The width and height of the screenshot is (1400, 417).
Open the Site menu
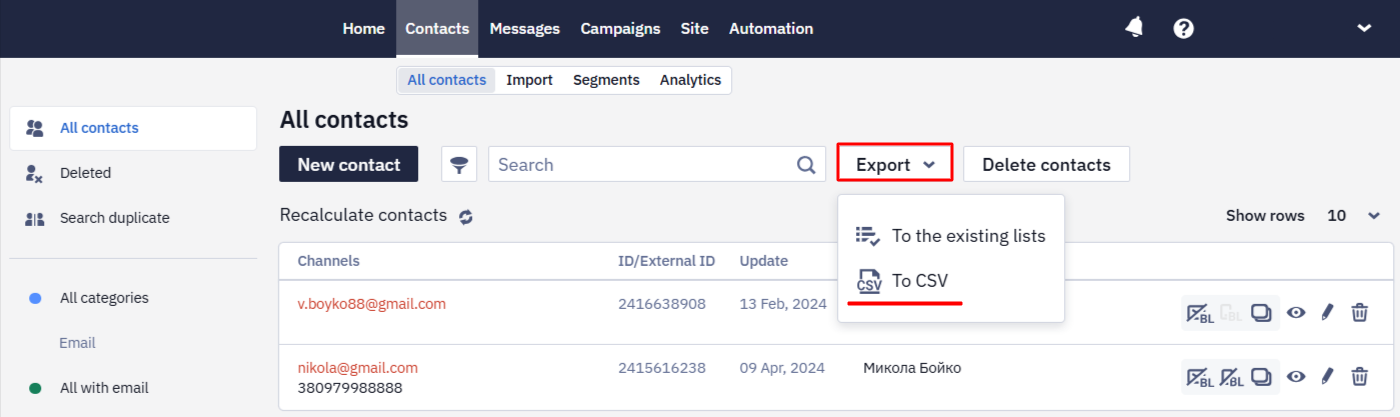pyautogui.click(x=694, y=28)
